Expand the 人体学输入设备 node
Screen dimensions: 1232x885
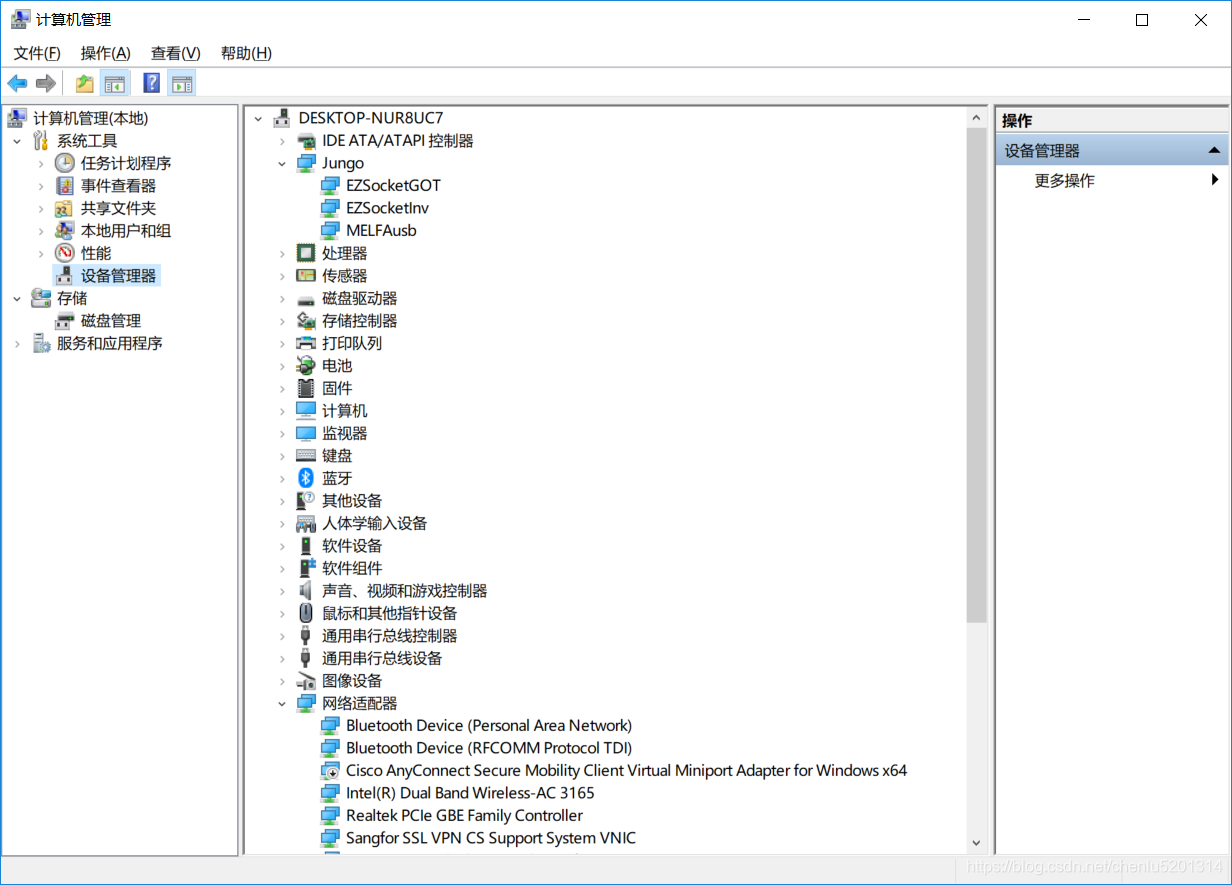[x=283, y=523]
